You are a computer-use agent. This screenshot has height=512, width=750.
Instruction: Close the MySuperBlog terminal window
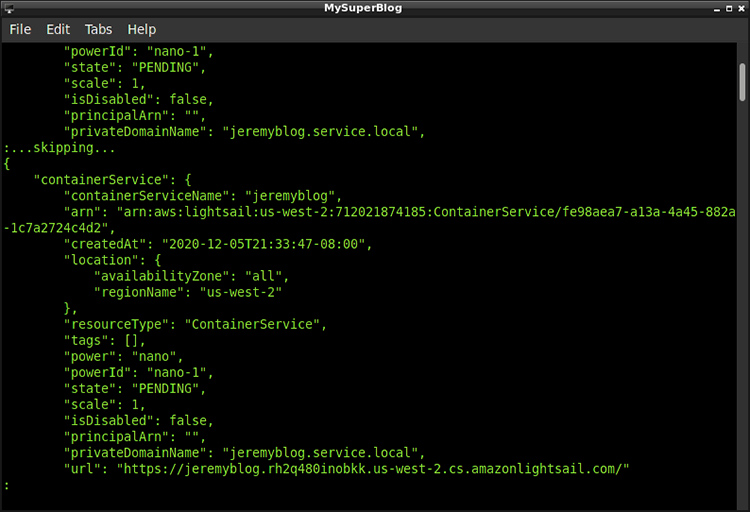tap(741, 9)
